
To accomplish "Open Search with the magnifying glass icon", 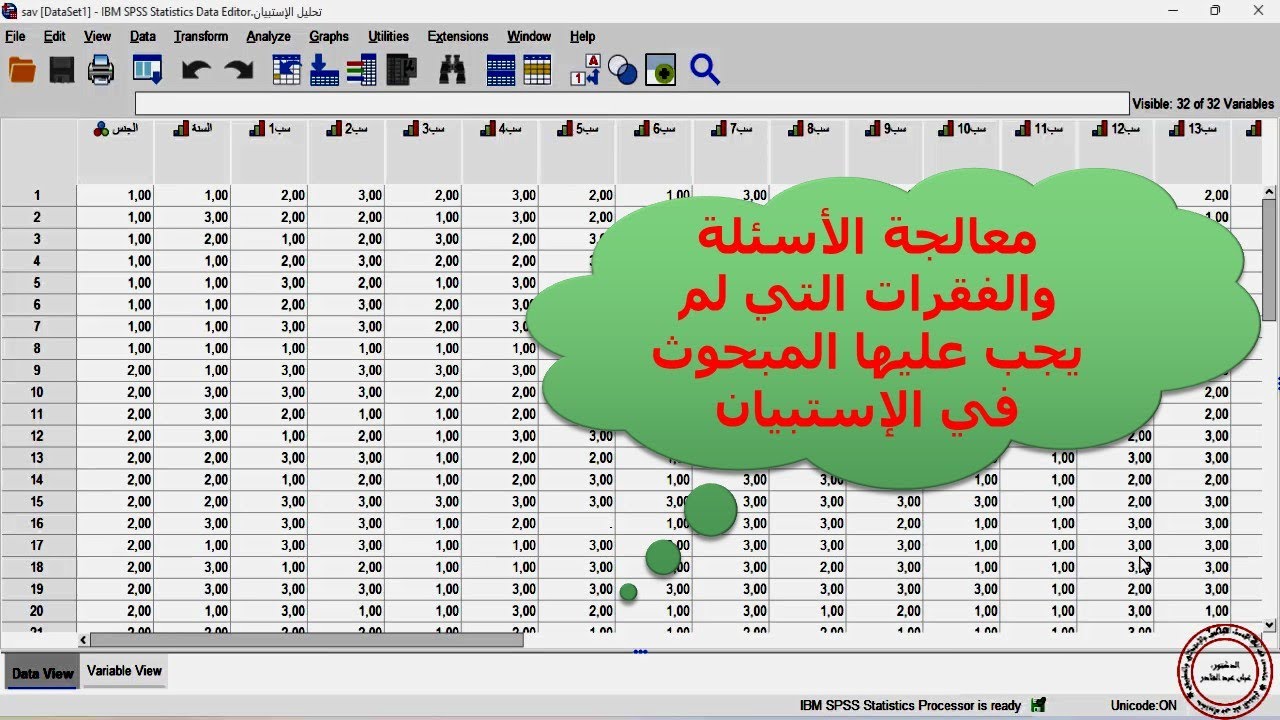I will point(705,70).
